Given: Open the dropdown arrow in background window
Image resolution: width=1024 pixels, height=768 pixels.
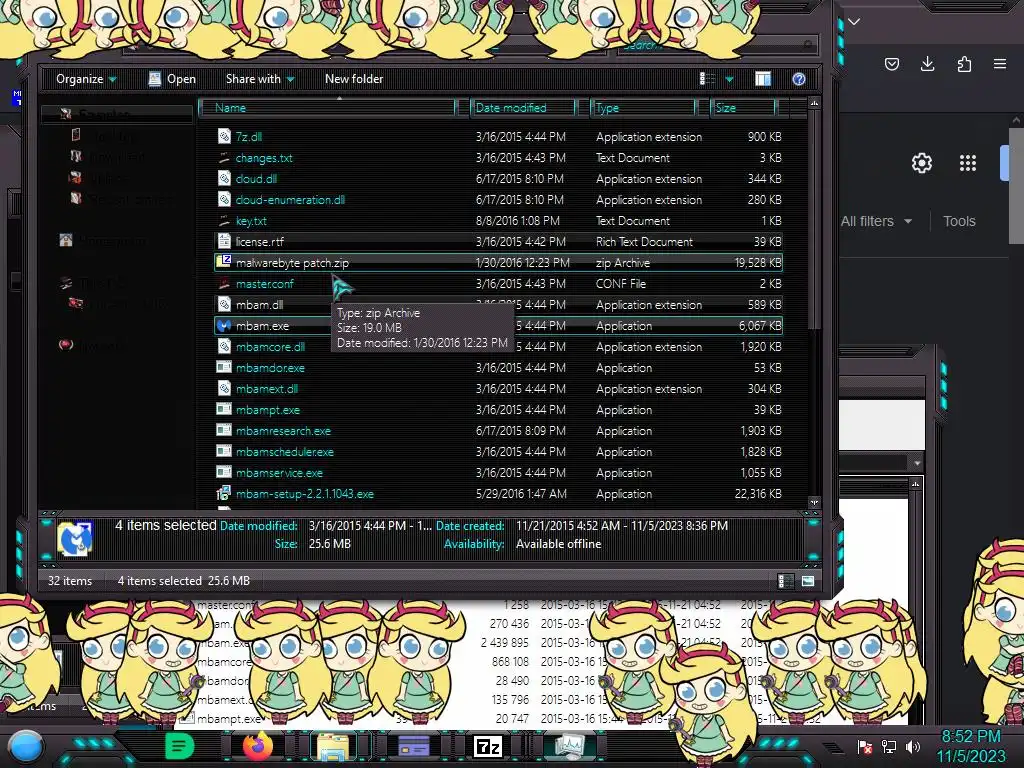Looking at the screenshot, I should (x=917, y=463).
